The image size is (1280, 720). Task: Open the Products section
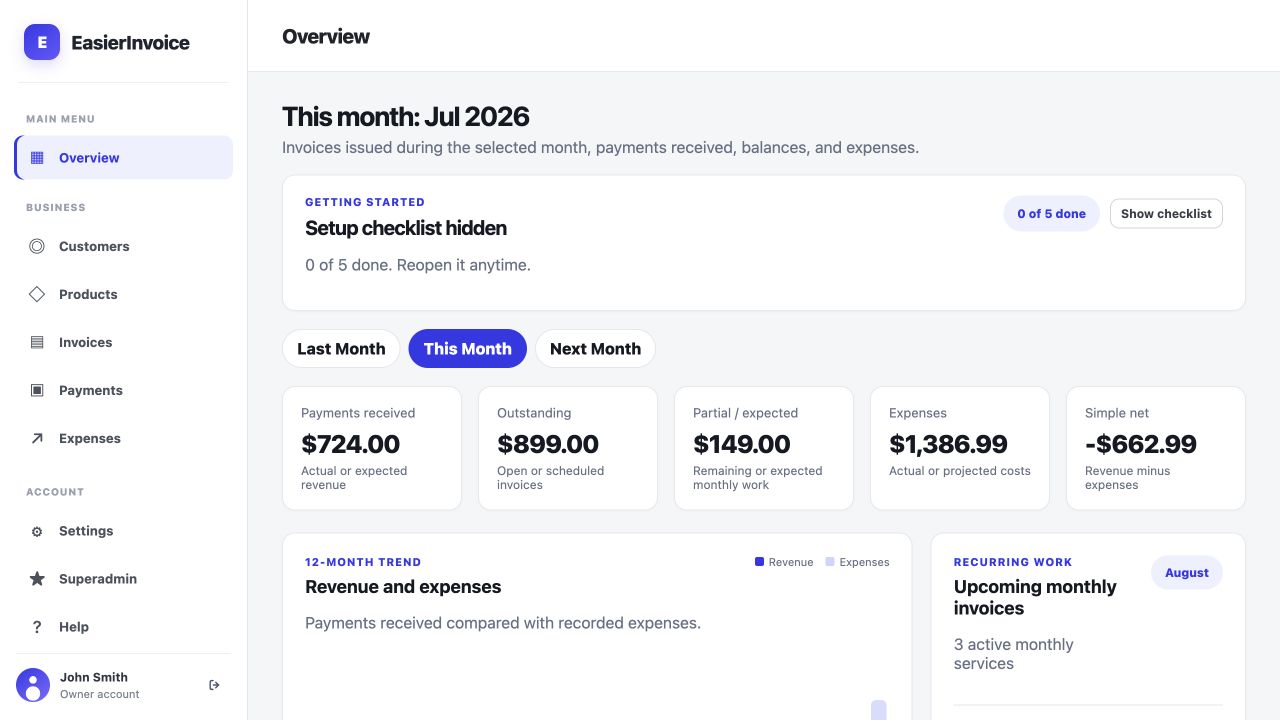click(124, 294)
